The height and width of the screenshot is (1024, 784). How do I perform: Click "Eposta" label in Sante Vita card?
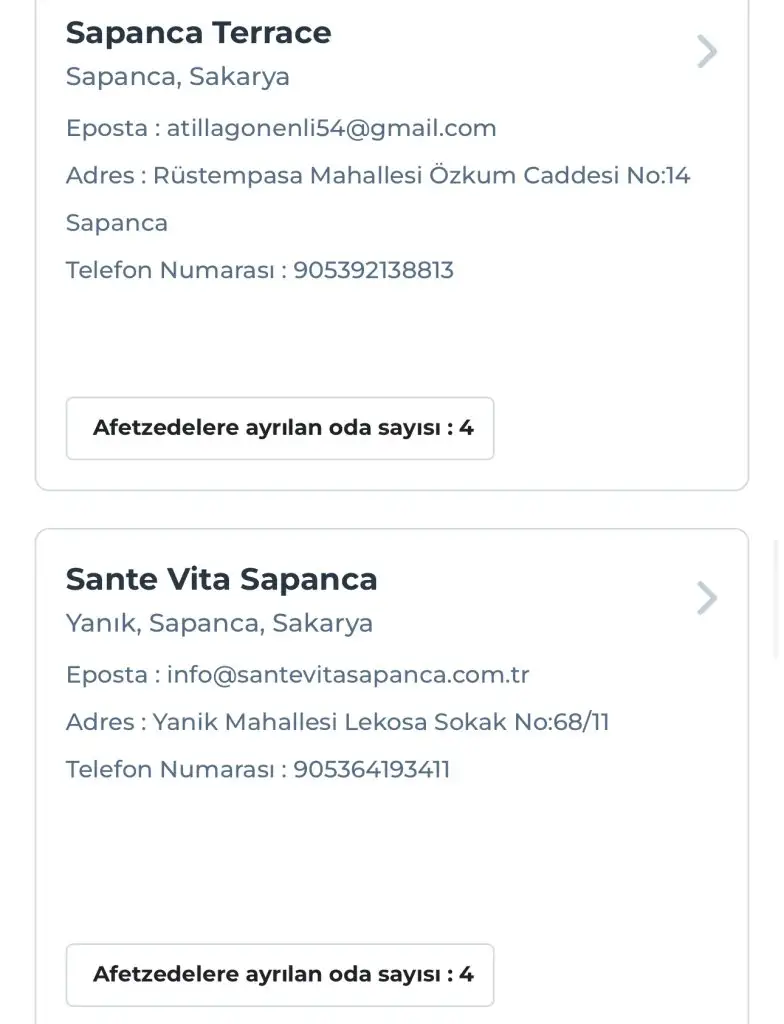(x=107, y=674)
